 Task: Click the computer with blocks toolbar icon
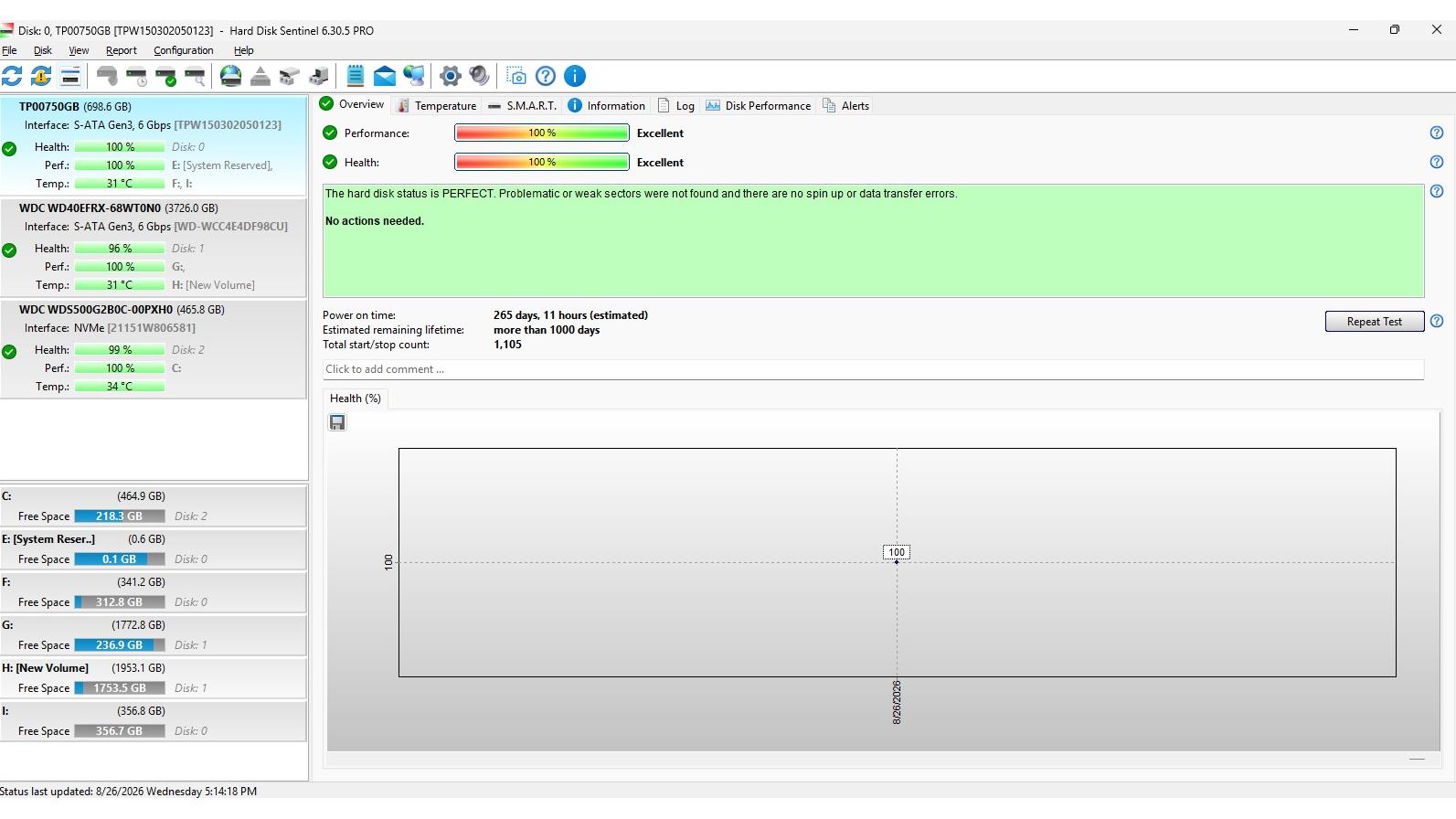pyautogui.click(x=319, y=76)
